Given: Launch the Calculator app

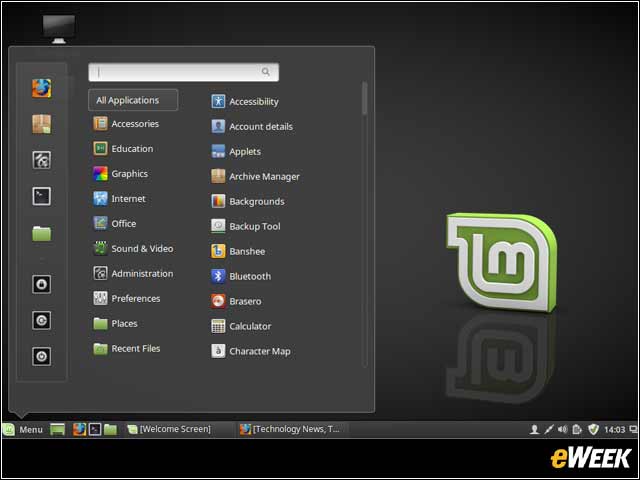Looking at the screenshot, I should click(241, 326).
